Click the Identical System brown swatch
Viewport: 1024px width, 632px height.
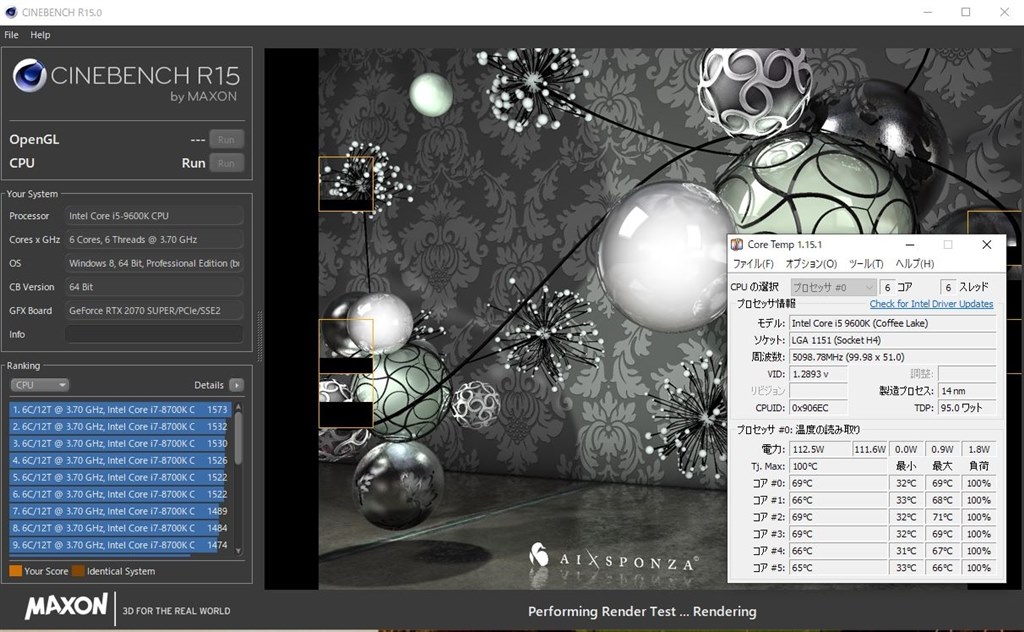78,571
